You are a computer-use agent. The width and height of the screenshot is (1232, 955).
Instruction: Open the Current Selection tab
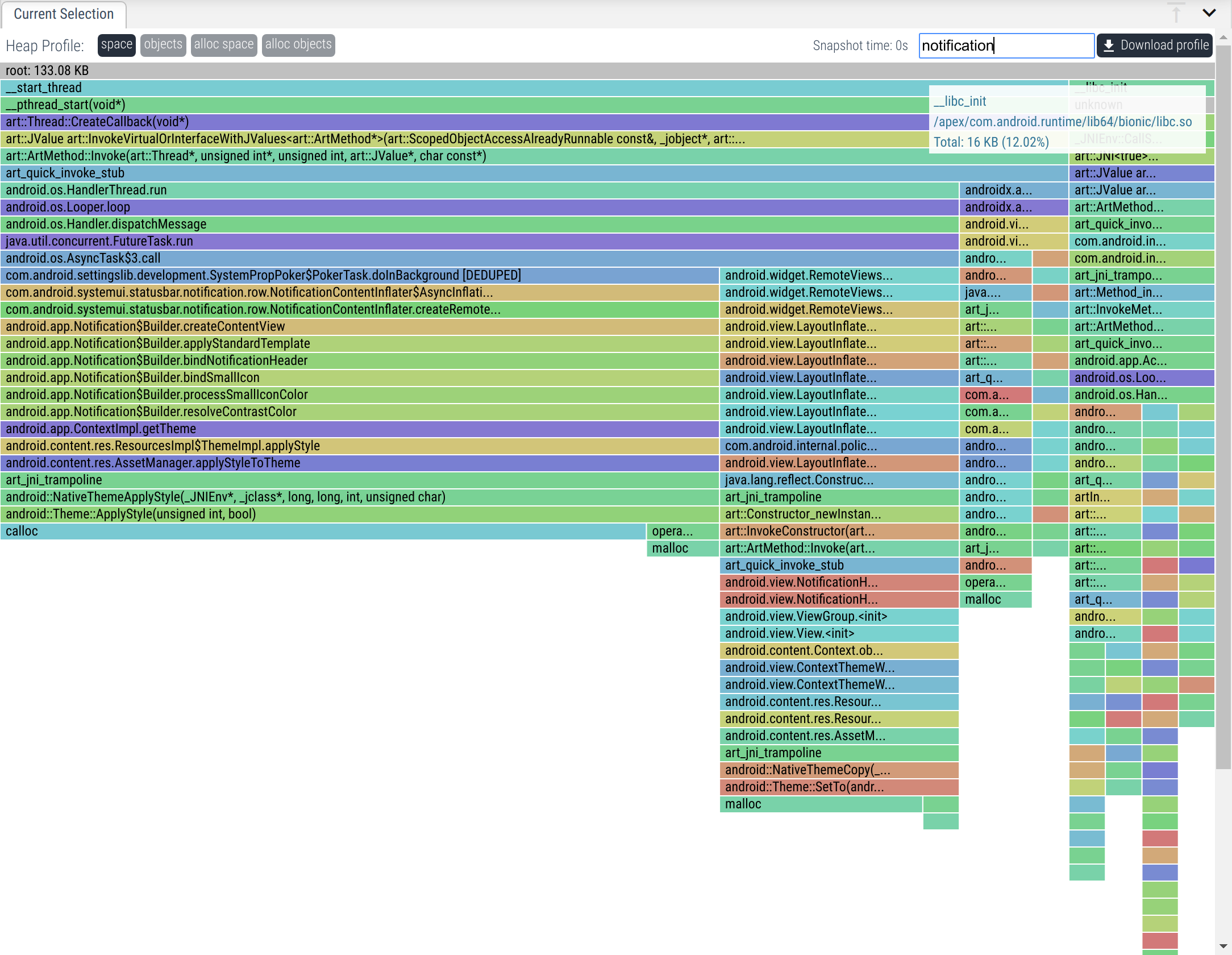pos(64,14)
